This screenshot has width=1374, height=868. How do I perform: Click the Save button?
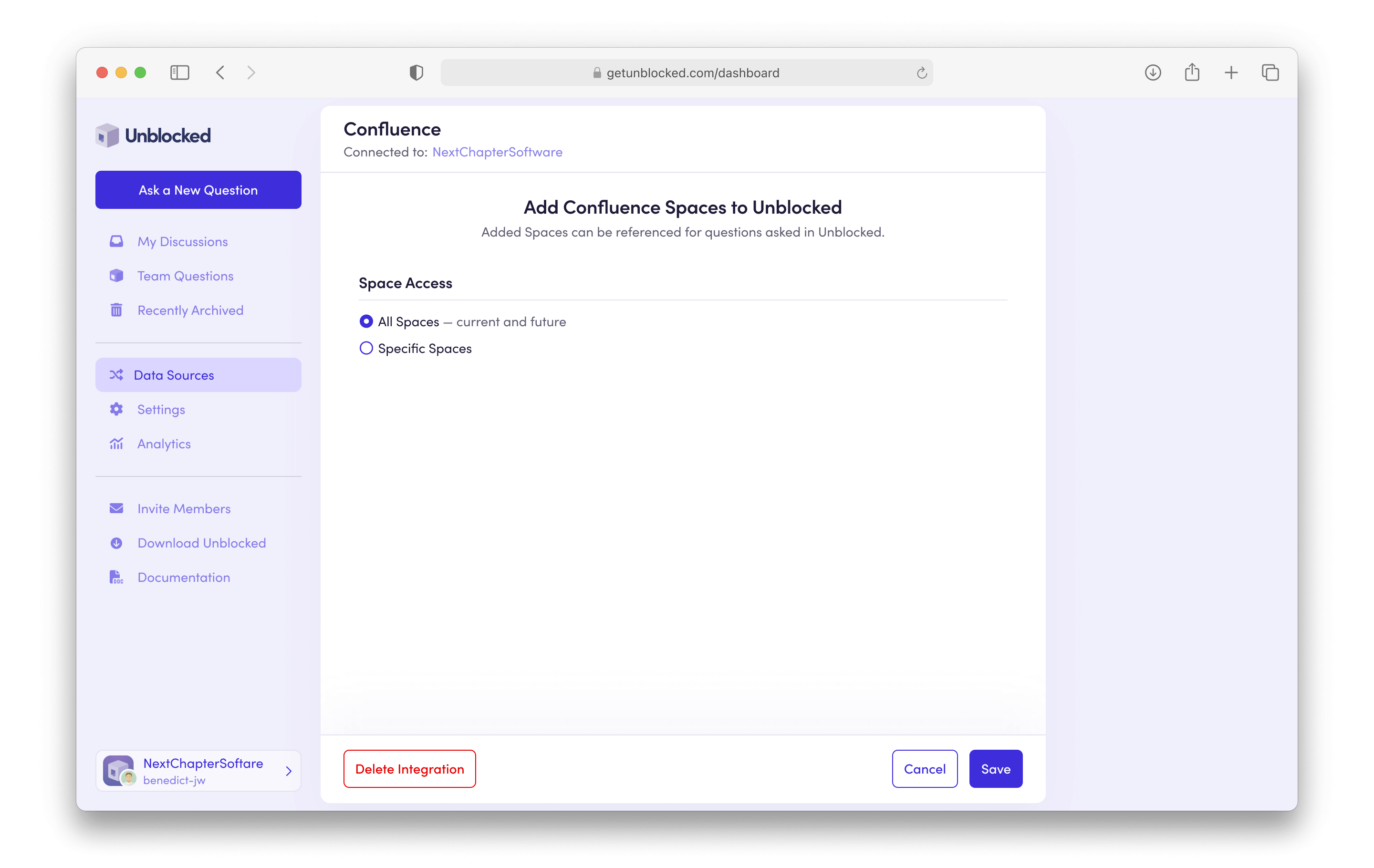tap(996, 768)
